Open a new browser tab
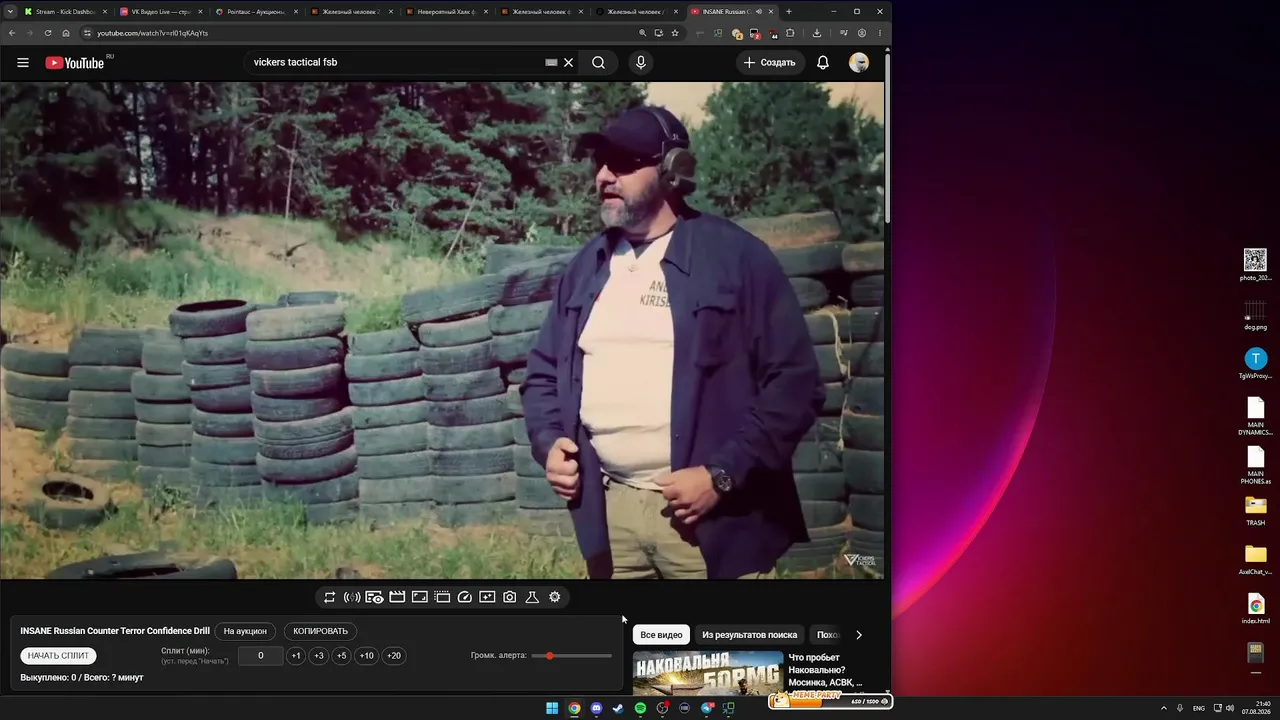Screen dimensions: 1280x720 coord(789,12)
